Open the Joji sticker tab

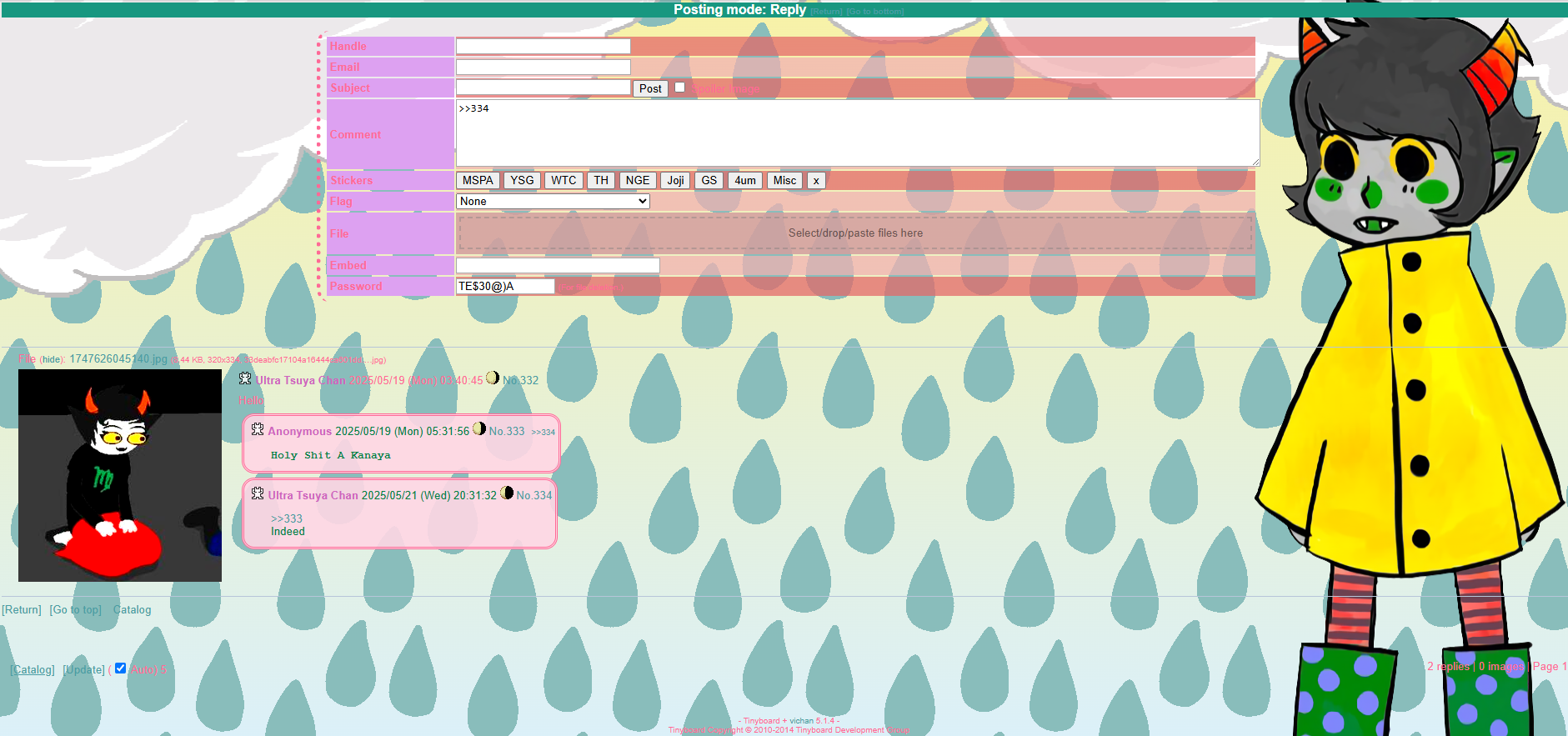(675, 180)
